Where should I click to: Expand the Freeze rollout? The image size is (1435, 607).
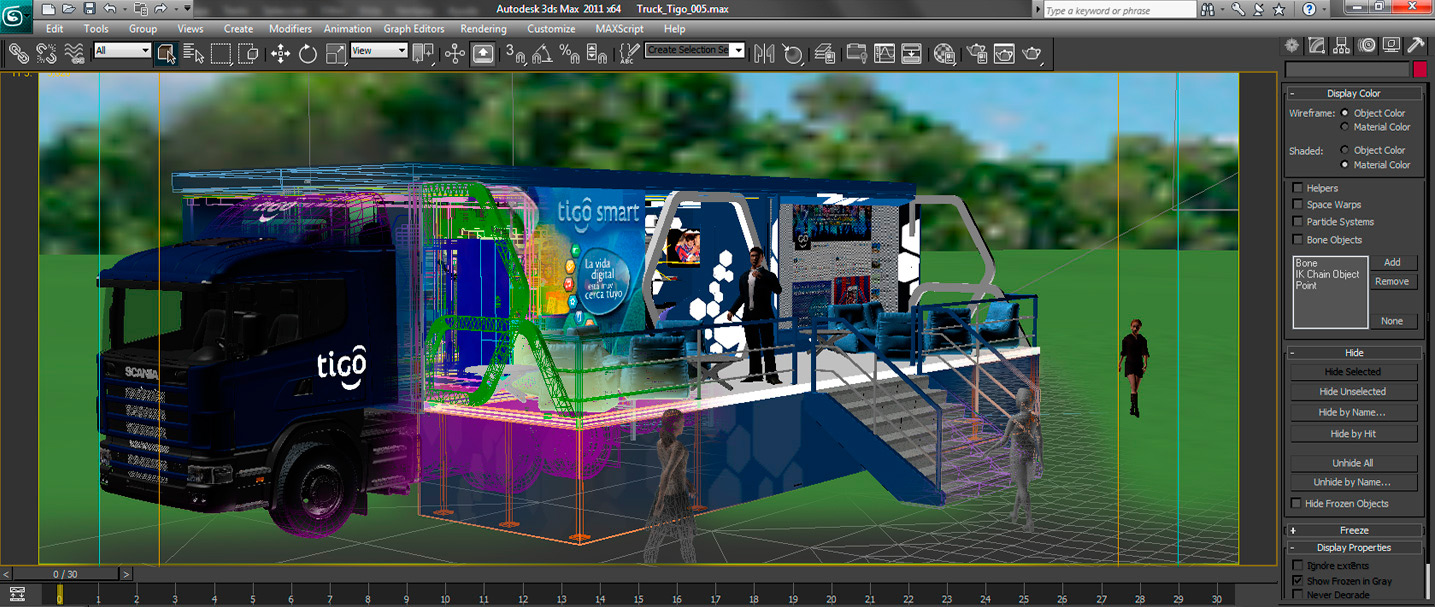[x=1354, y=530]
